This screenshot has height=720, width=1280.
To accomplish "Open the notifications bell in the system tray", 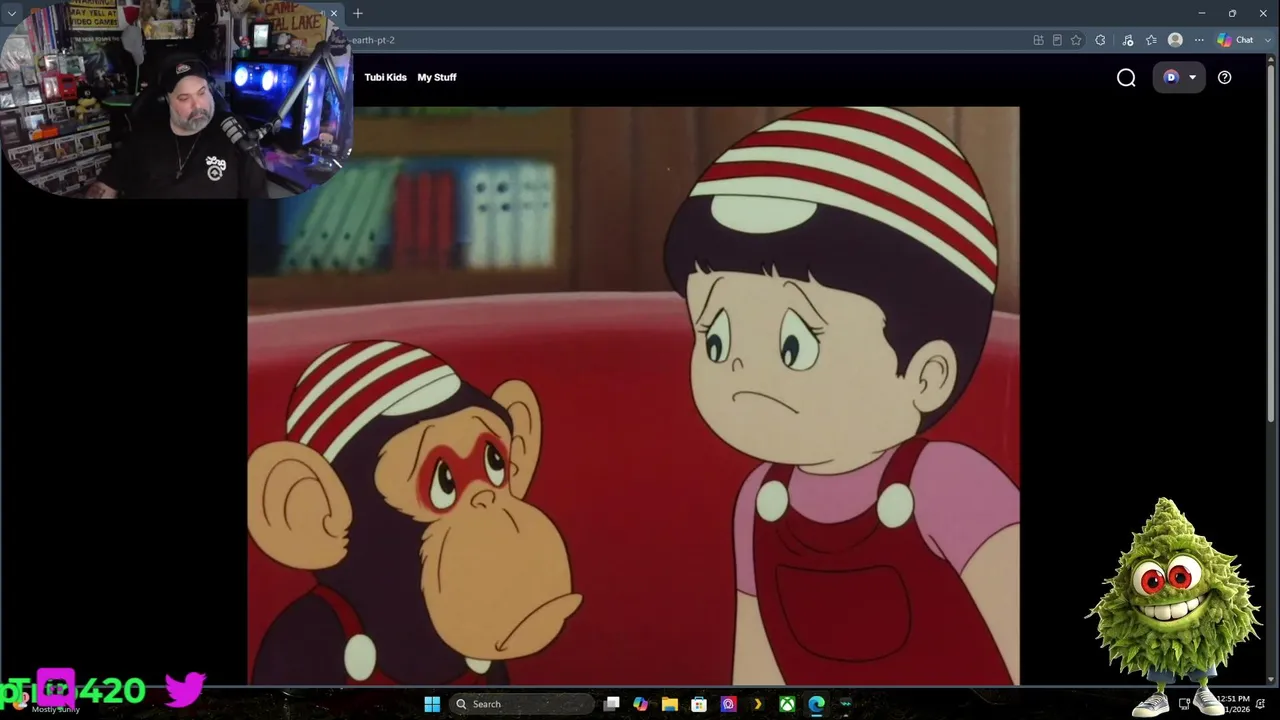I will (1261, 704).
